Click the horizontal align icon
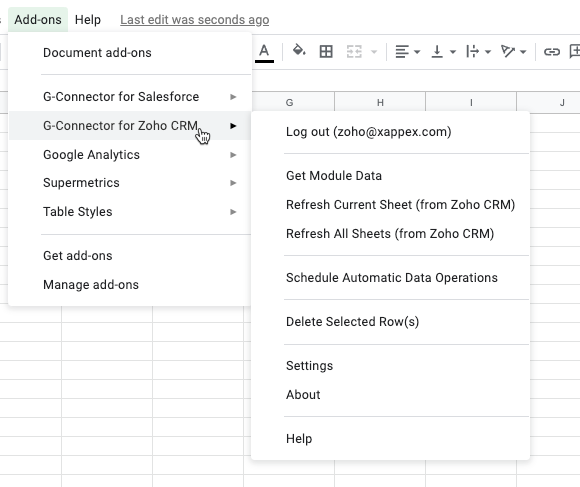Screen dimensions: 580x487 (x=402, y=52)
